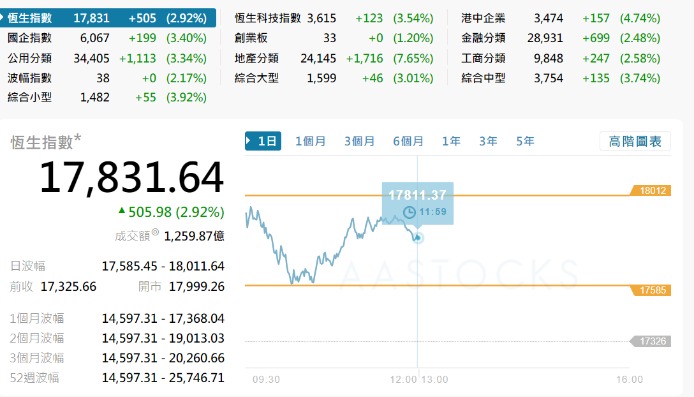
Task: Click the clock icon in chart tooltip
Action: click(409, 212)
